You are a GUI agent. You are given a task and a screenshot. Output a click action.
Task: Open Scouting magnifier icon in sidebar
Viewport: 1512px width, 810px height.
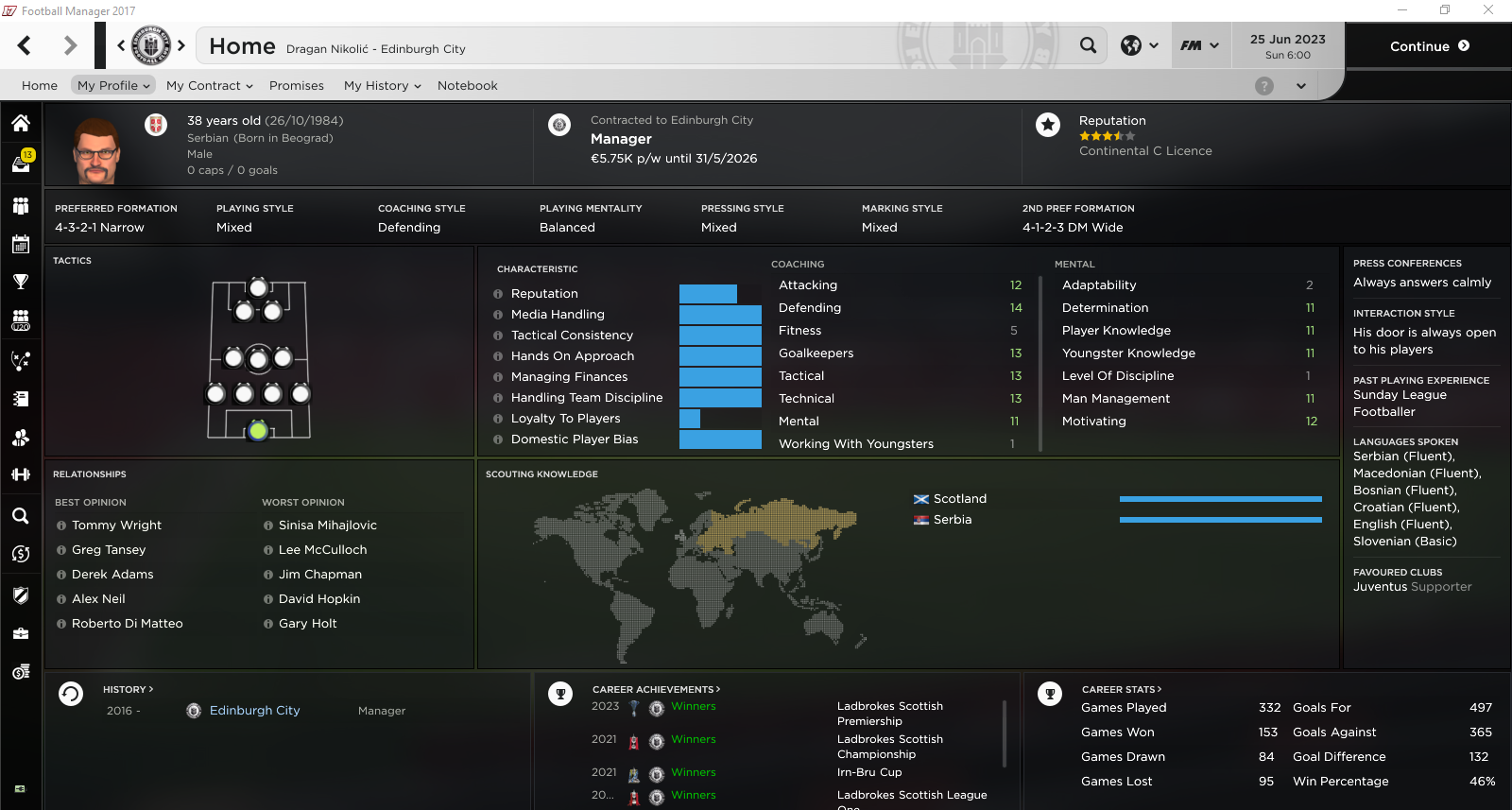pyautogui.click(x=21, y=516)
